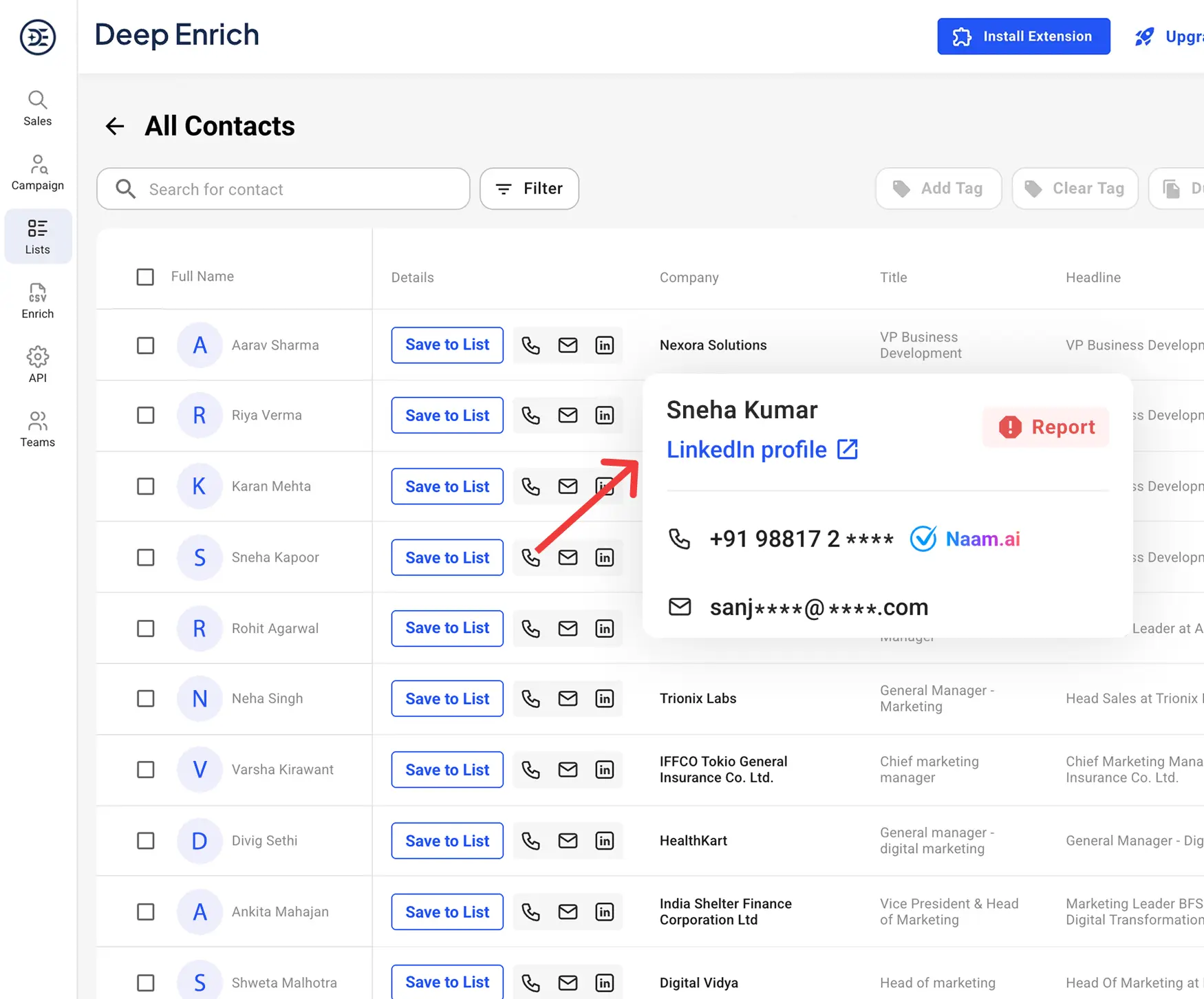Click the Trionix Labs company cell
The height and width of the screenshot is (999, 1204).
click(698, 699)
